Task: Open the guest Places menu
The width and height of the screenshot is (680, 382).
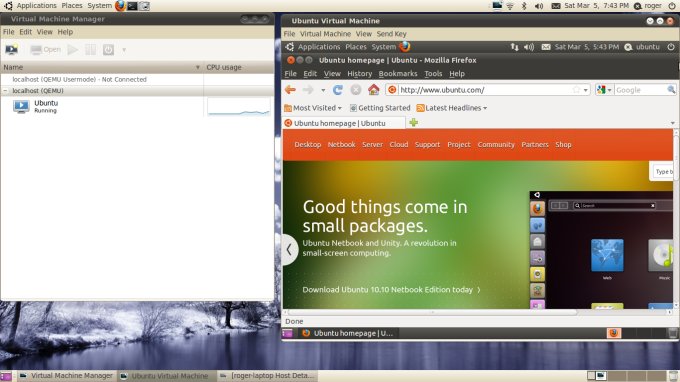Action: (356, 47)
